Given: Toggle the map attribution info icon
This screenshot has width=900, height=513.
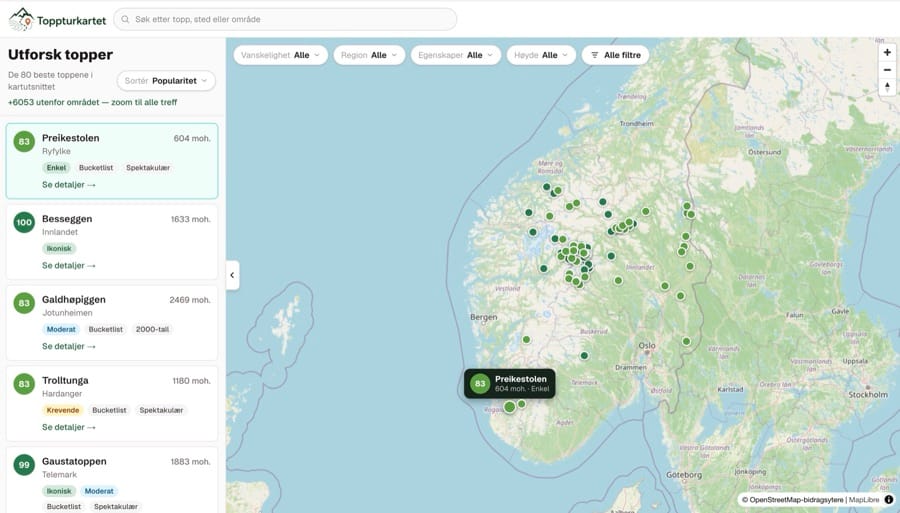Looking at the screenshot, I should (889, 500).
